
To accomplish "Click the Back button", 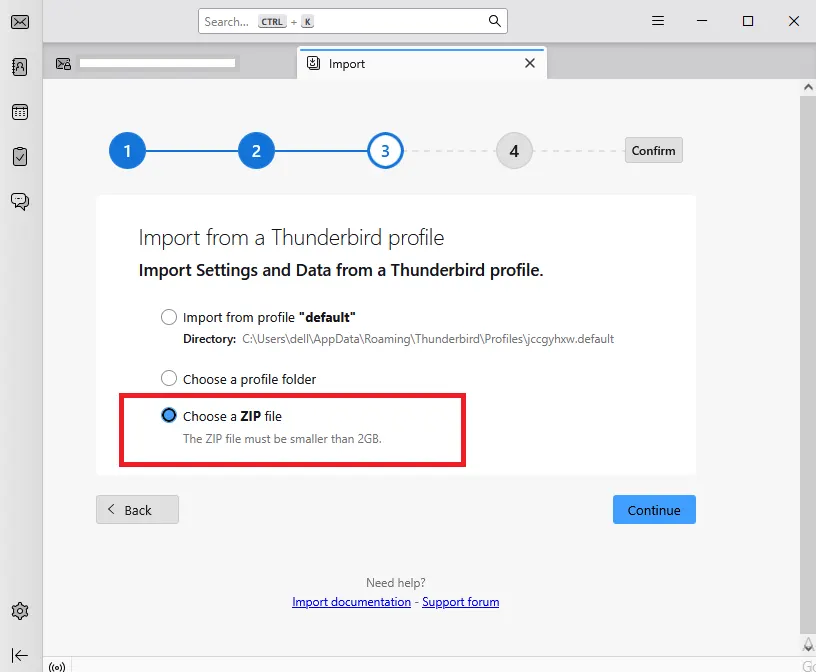I will (136, 509).
